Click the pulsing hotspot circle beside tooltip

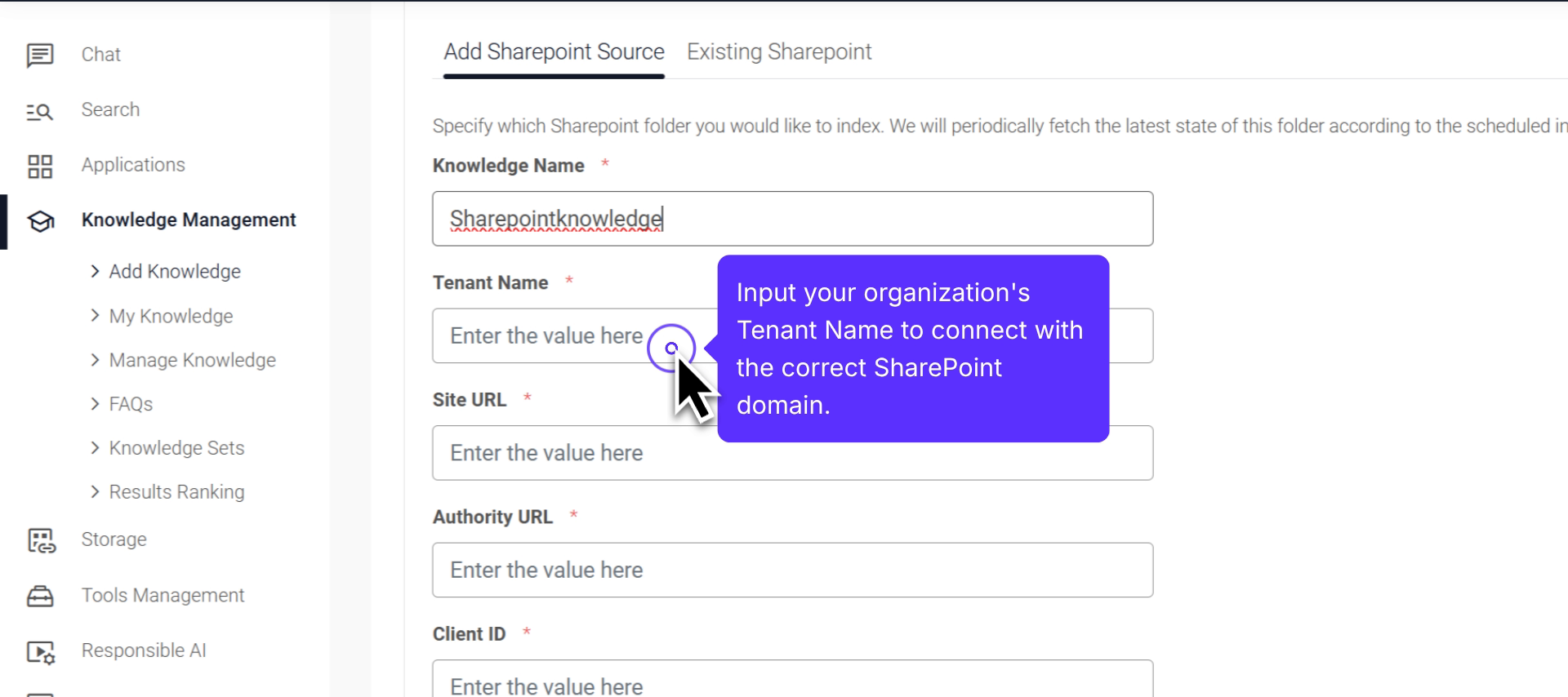(x=671, y=348)
